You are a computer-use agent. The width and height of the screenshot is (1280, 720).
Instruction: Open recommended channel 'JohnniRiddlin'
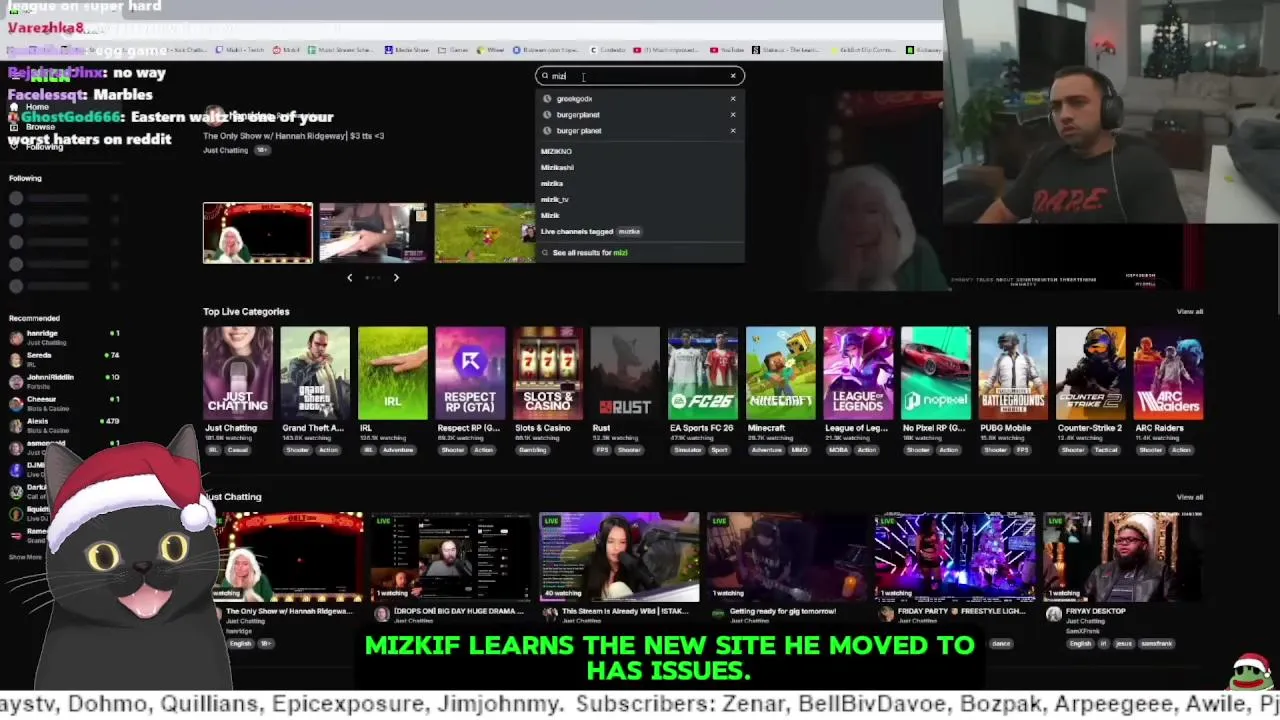pyautogui.click(x=64, y=381)
